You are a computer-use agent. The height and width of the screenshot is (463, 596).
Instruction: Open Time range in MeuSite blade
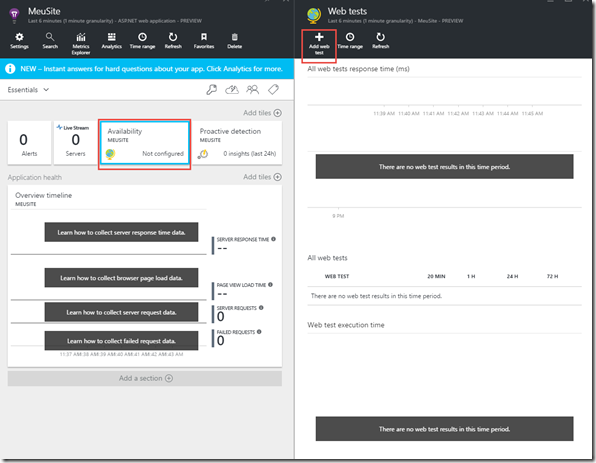(142, 41)
